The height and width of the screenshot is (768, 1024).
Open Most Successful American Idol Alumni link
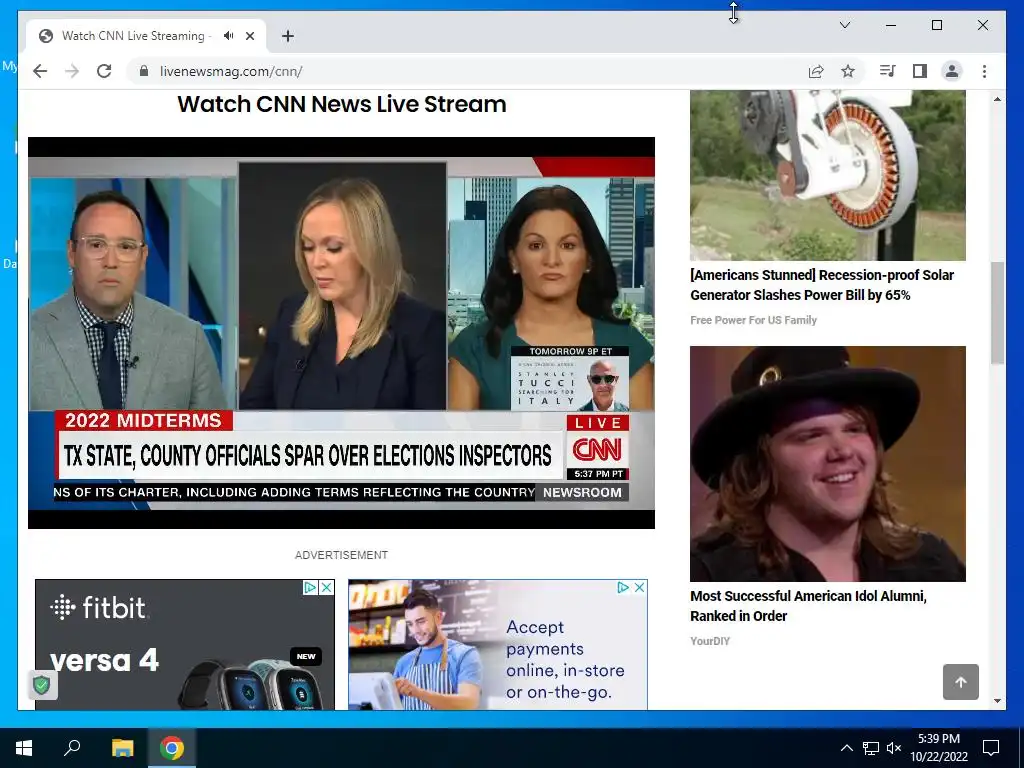[808, 606]
